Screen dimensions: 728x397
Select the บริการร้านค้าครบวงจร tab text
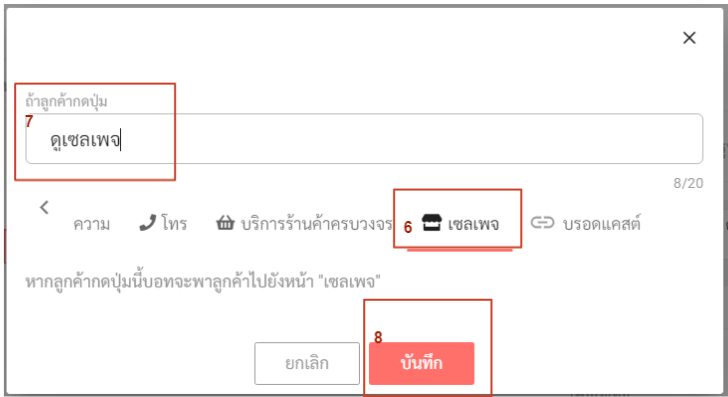316,224
